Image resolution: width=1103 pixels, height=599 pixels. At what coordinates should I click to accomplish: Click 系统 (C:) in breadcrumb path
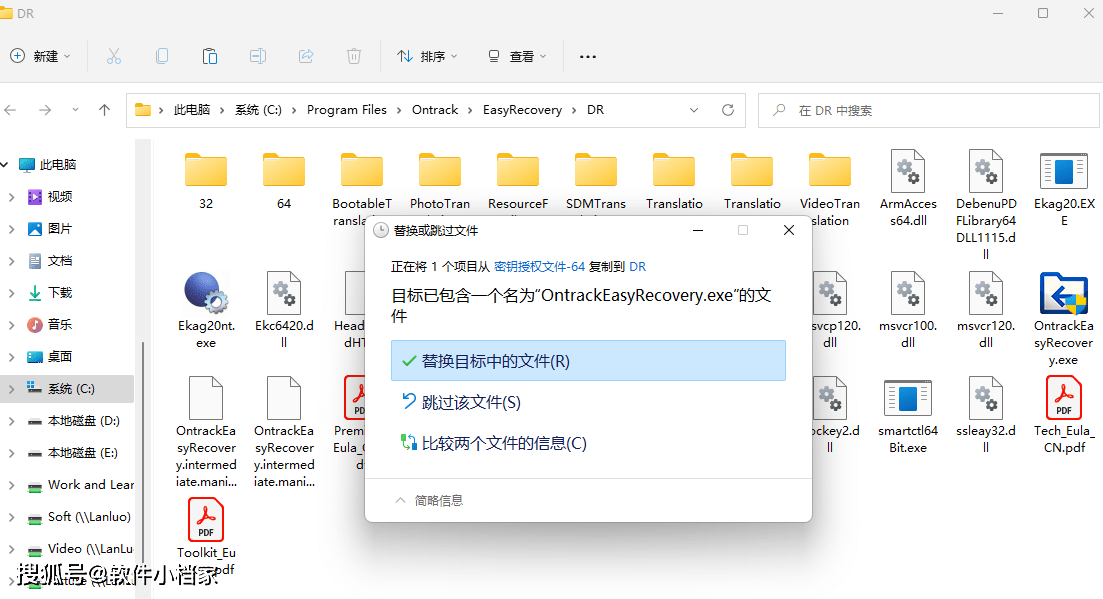(x=258, y=110)
